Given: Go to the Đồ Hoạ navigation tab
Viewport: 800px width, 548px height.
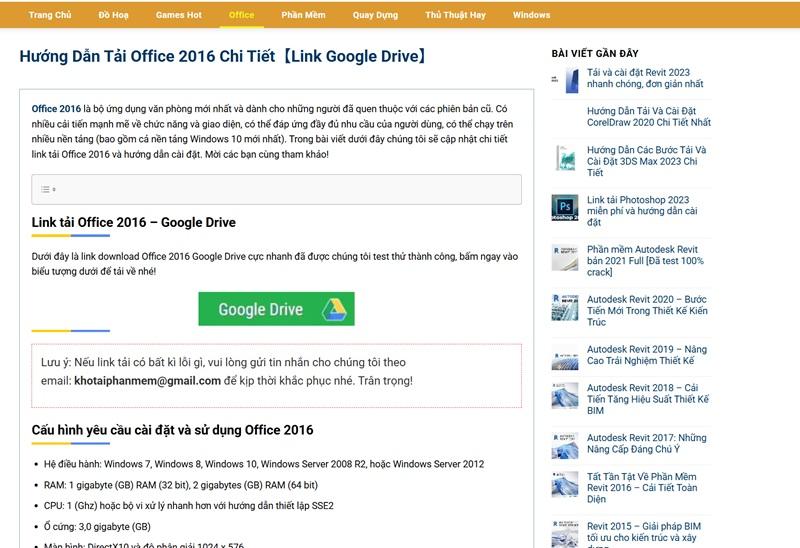Looking at the screenshot, I should pyautogui.click(x=113, y=15).
